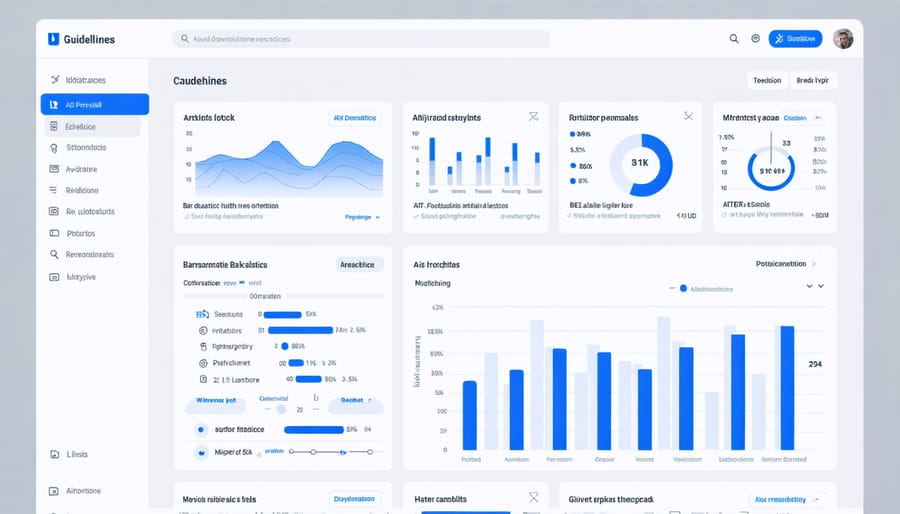Click the progress bar in the 'Seeotuns' row
900x514 pixels.
coord(282,314)
